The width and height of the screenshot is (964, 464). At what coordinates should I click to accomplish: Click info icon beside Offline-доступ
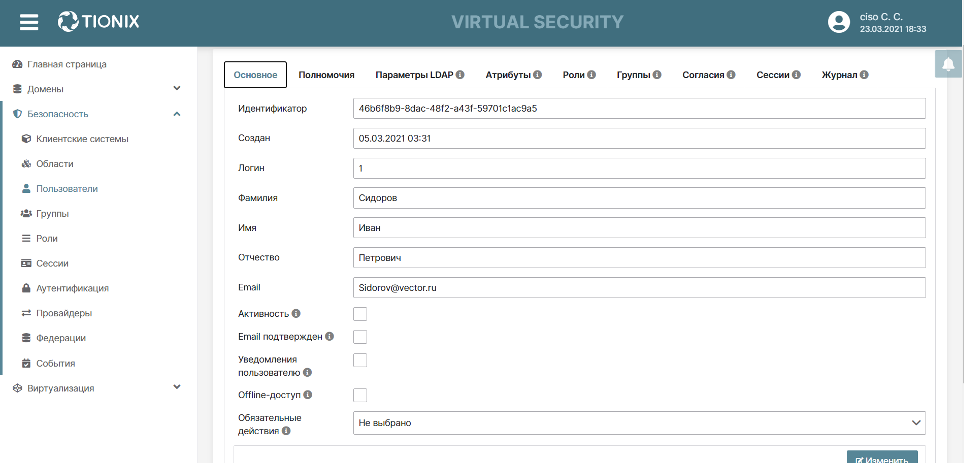pos(308,395)
